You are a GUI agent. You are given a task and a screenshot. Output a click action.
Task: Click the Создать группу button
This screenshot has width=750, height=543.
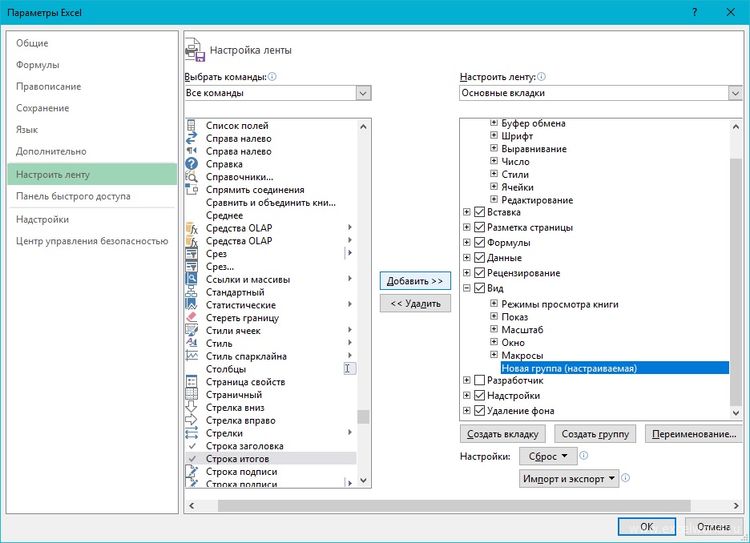click(x=595, y=434)
